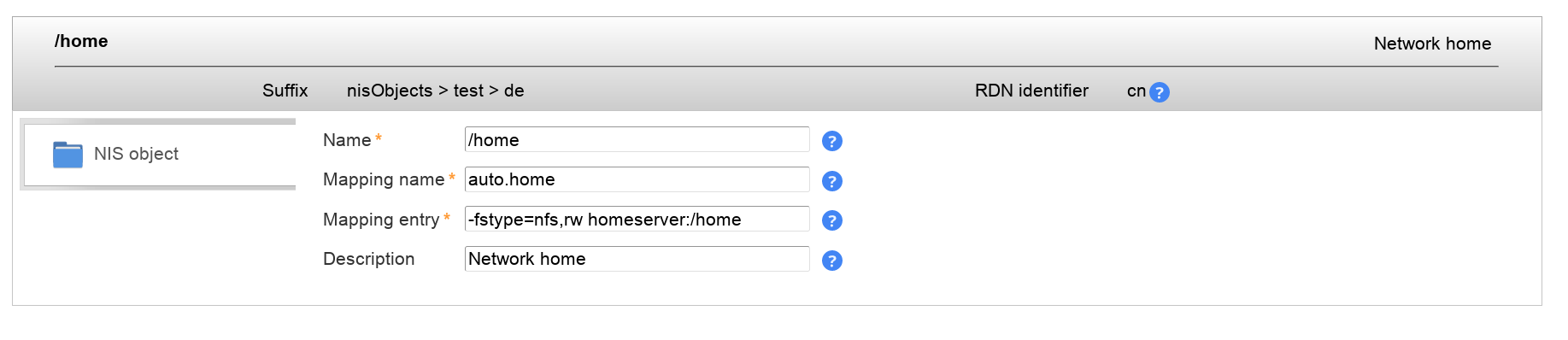Image resolution: width=1568 pixels, height=340 pixels.
Task: Select the Description field showing Network home
Action: tap(637, 259)
